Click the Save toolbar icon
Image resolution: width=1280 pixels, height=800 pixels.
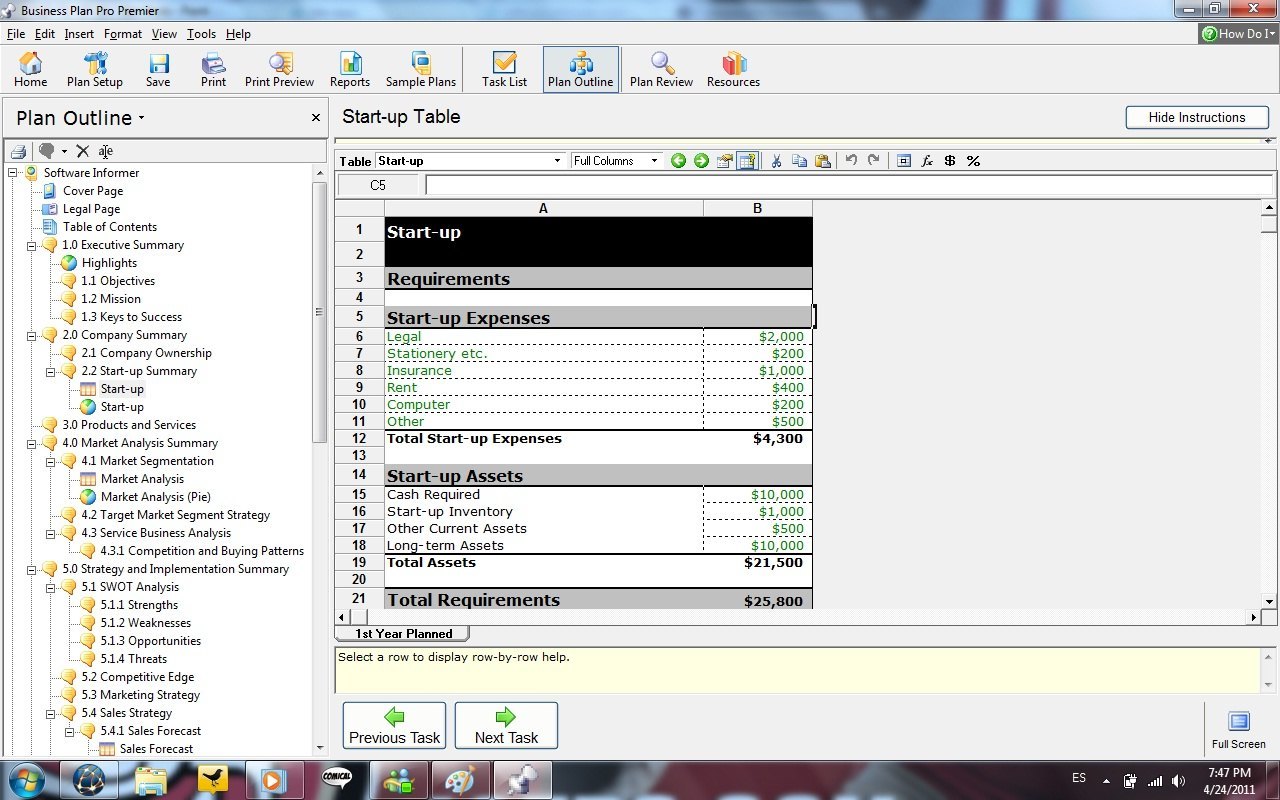[158, 70]
